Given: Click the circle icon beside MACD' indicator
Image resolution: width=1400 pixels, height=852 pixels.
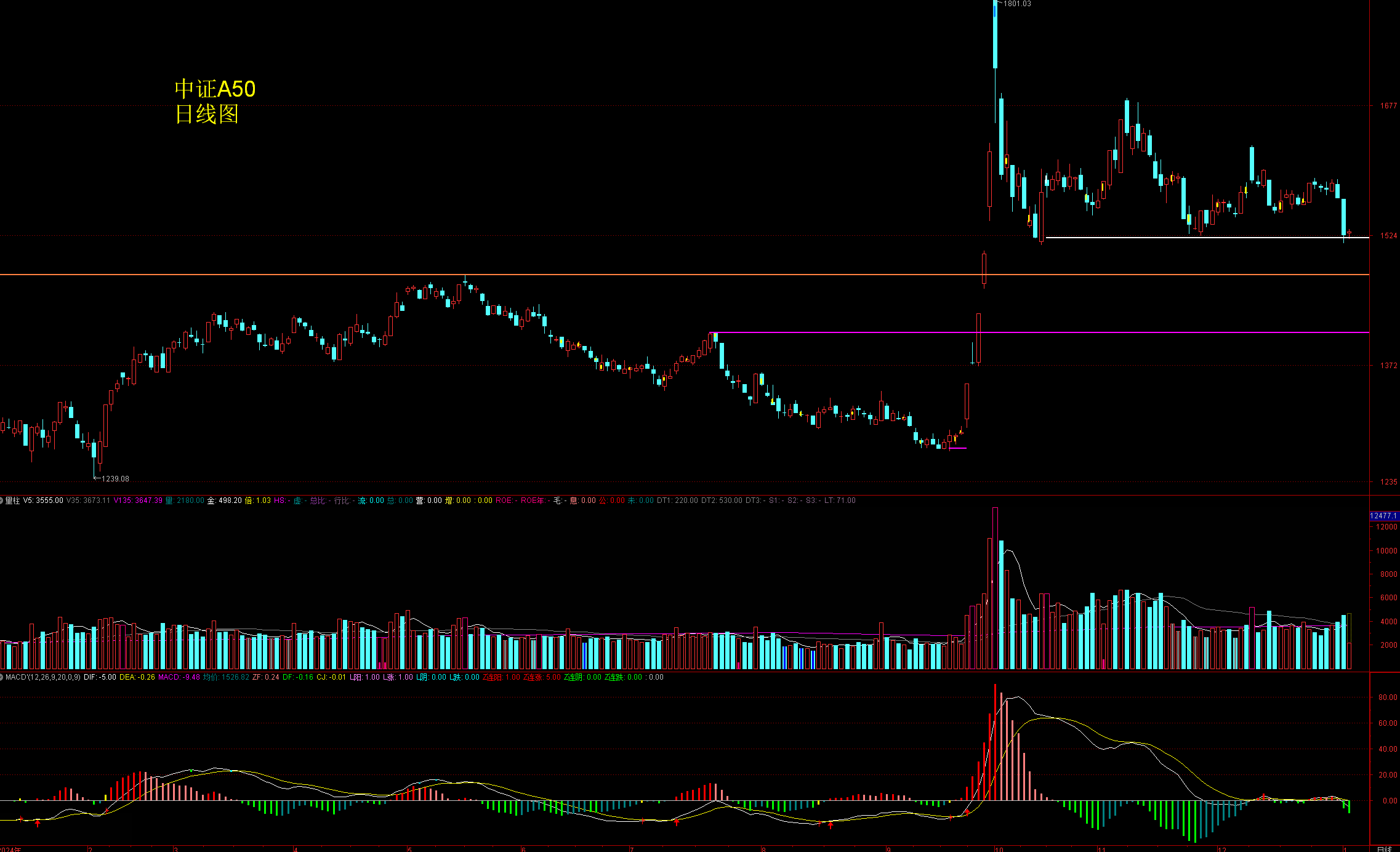Looking at the screenshot, I should point(2,677).
